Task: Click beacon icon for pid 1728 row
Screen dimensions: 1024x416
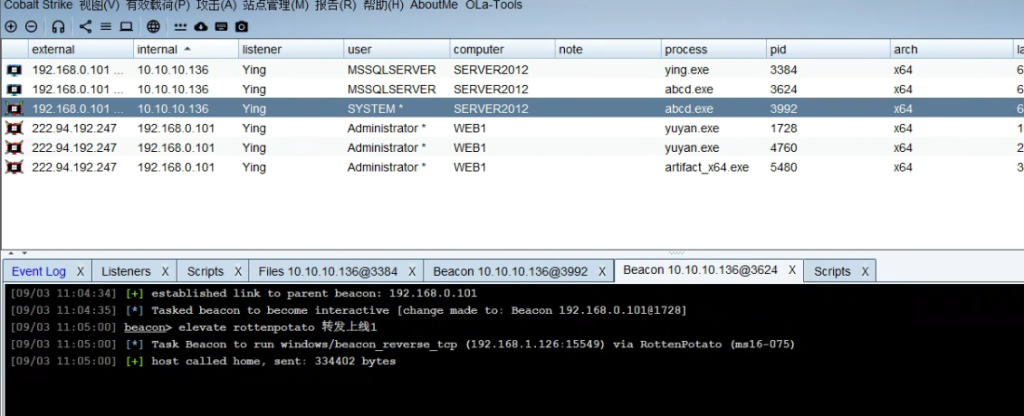Action: tap(14, 129)
